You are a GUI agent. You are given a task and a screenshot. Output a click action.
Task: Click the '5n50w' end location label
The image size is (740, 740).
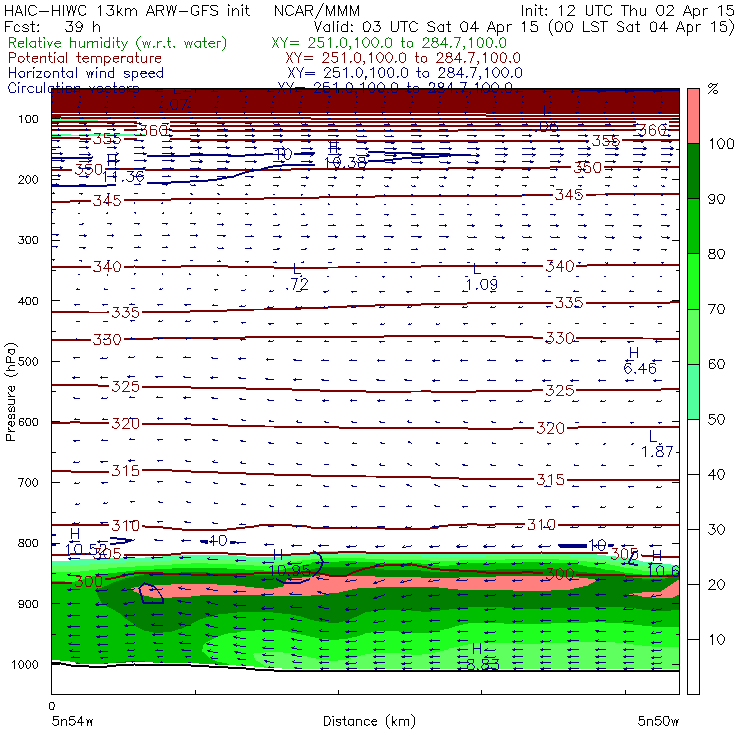(x=658, y=721)
